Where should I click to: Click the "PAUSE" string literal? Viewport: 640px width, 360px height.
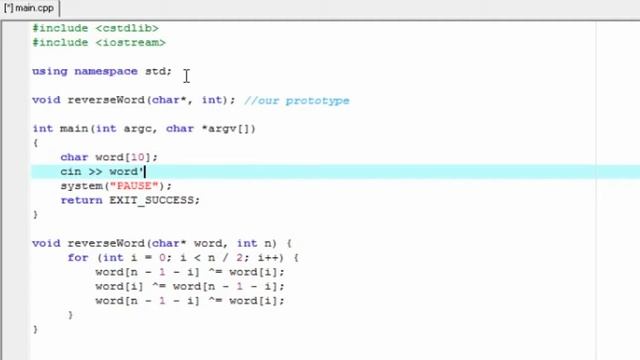(134, 186)
